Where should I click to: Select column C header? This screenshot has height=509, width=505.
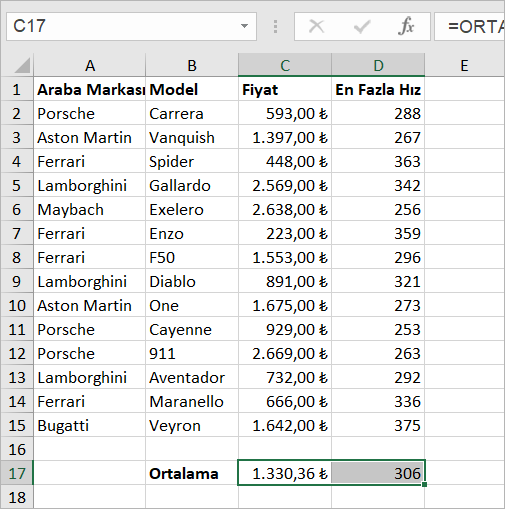click(x=285, y=65)
